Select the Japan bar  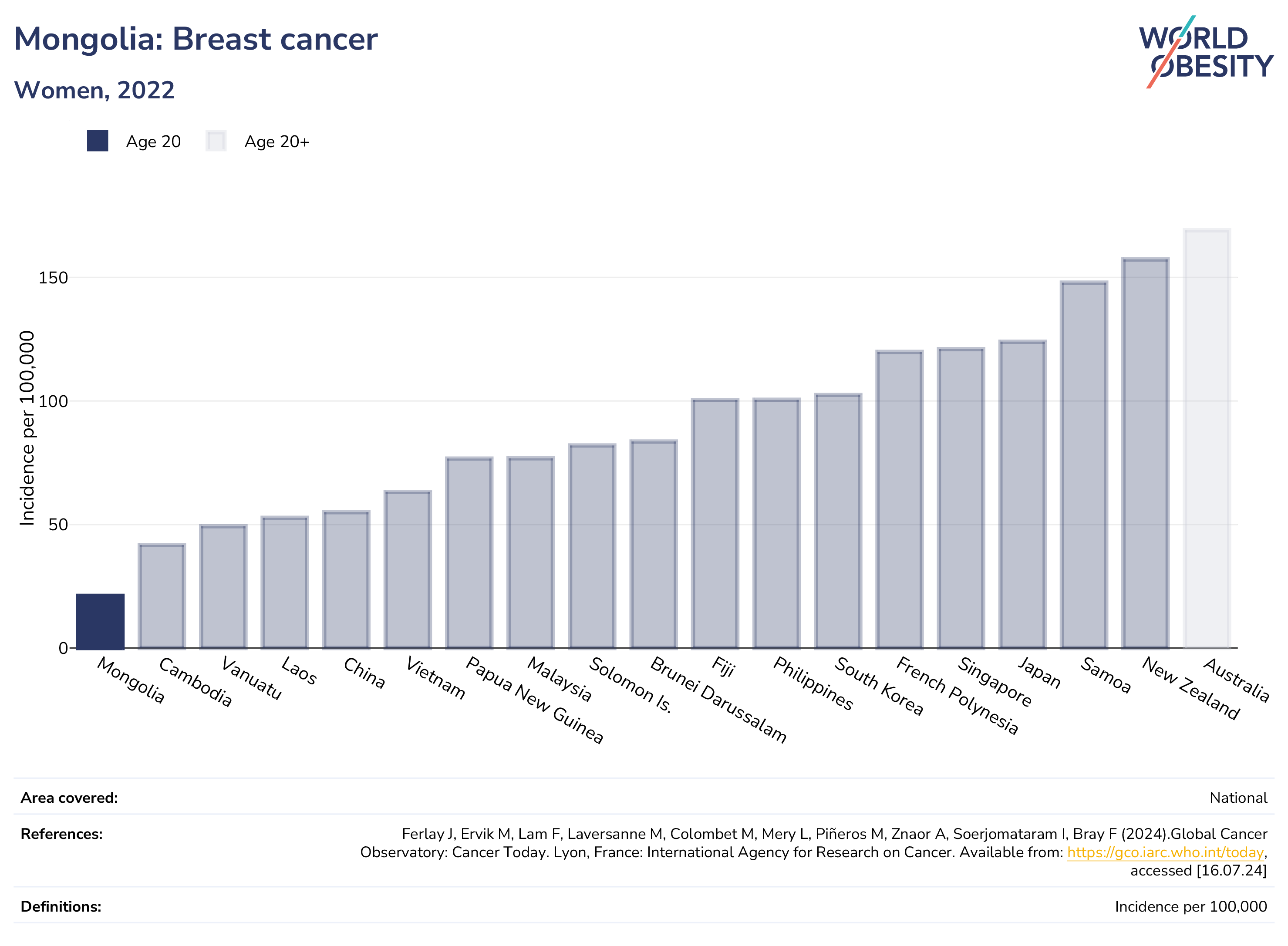click(x=1022, y=495)
